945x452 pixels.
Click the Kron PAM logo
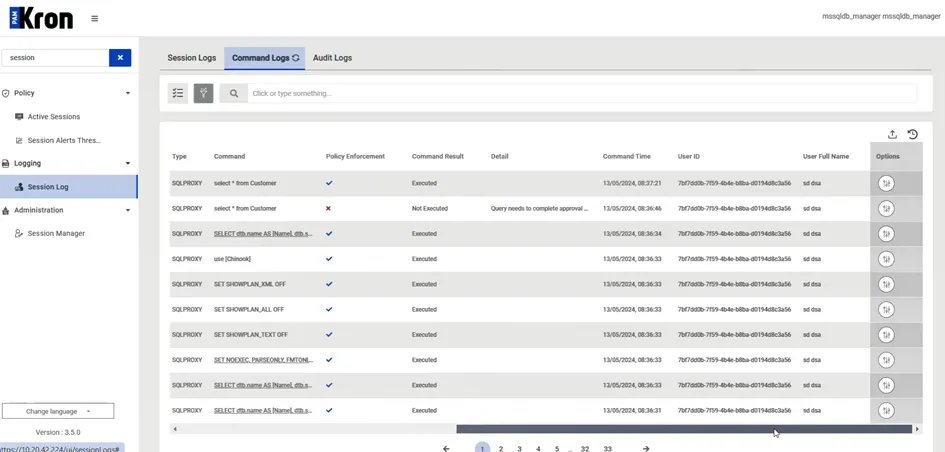point(42,19)
